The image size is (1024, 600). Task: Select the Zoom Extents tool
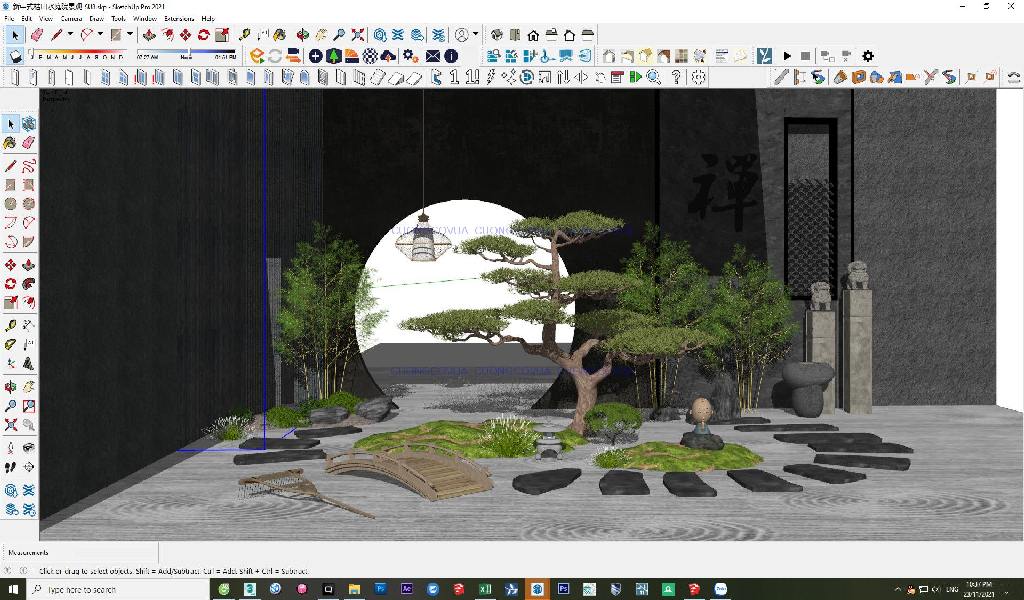pyautogui.click(x=356, y=35)
